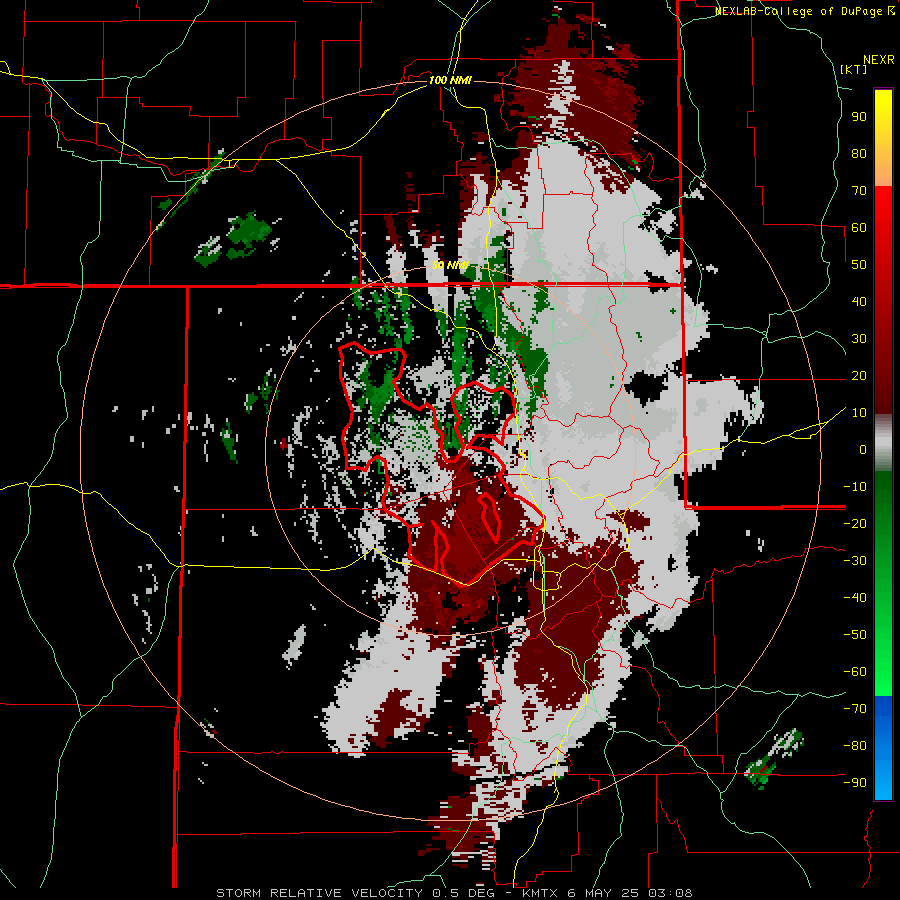Click the [KT] units label
The image size is (900, 900).
[854, 69]
